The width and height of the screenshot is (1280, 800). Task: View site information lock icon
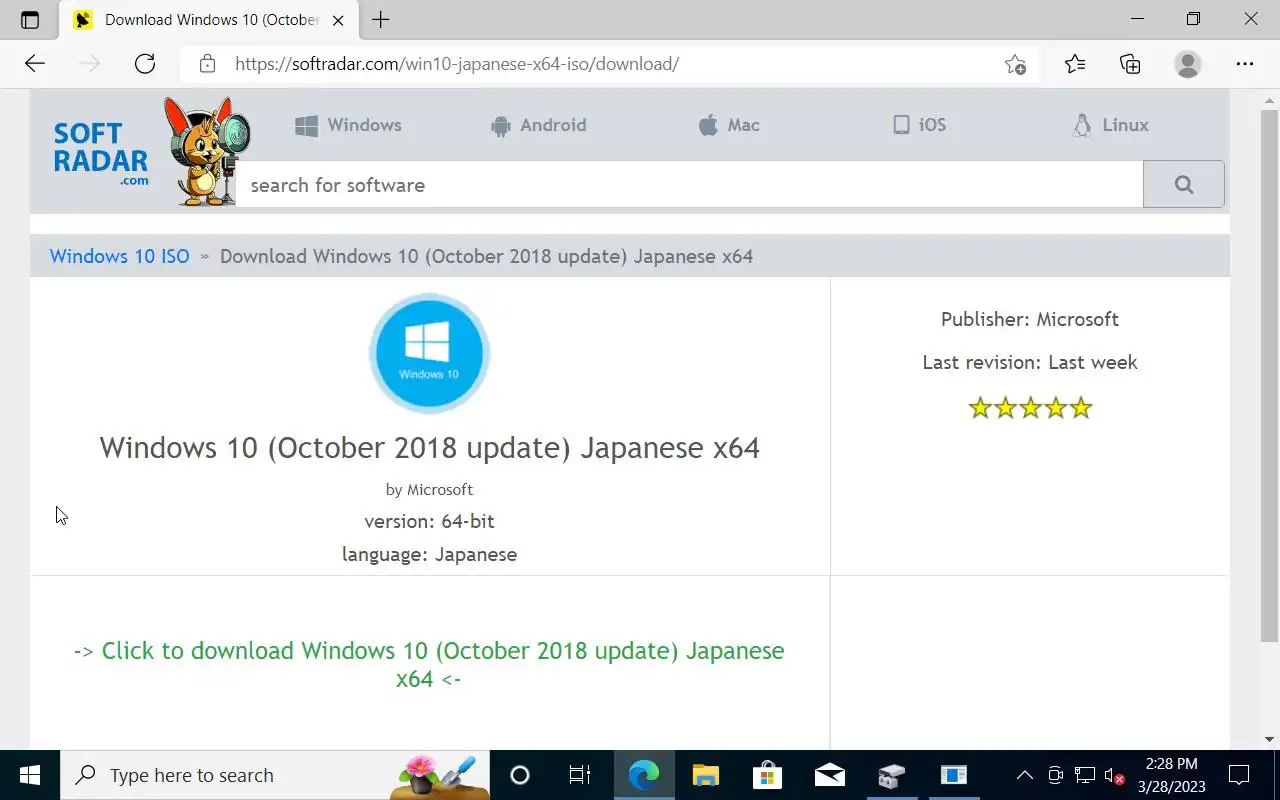[x=207, y=64]
